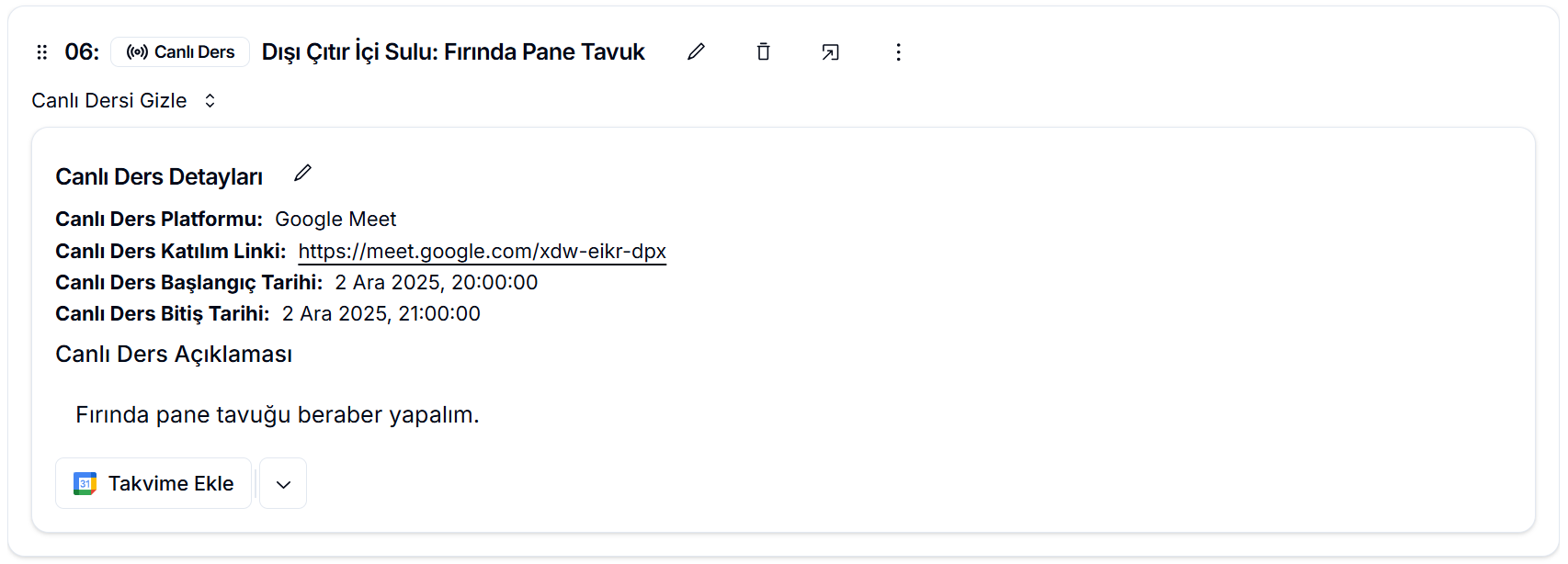Viewport: 1568px width, 564px height.
Task: Open the Google Meet join link
Action: (482, 251)
